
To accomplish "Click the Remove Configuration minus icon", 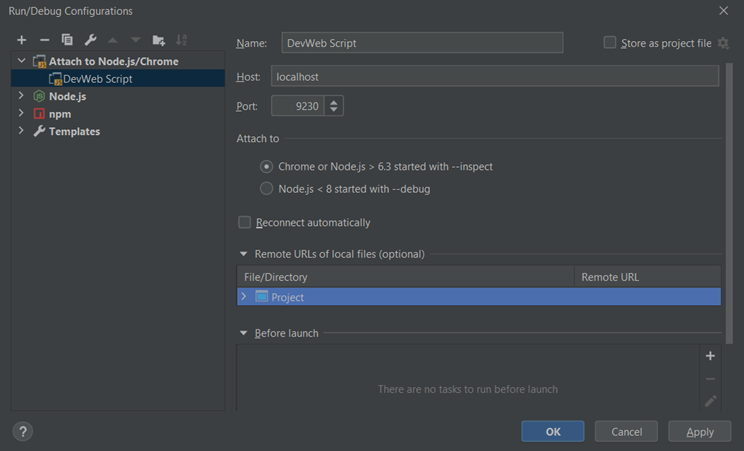I will [44, 40].
